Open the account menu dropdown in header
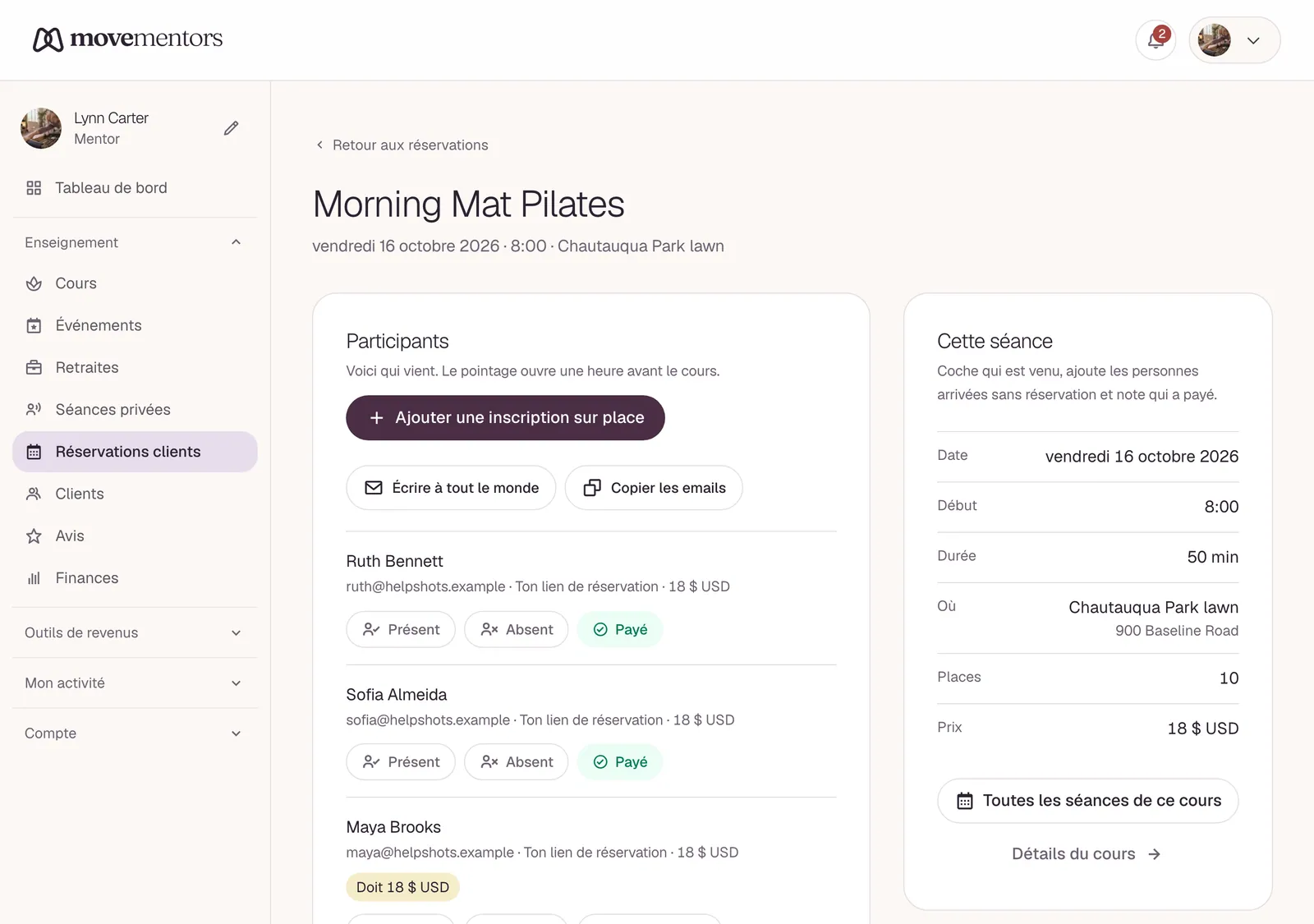 click(x=1234, y=39)
